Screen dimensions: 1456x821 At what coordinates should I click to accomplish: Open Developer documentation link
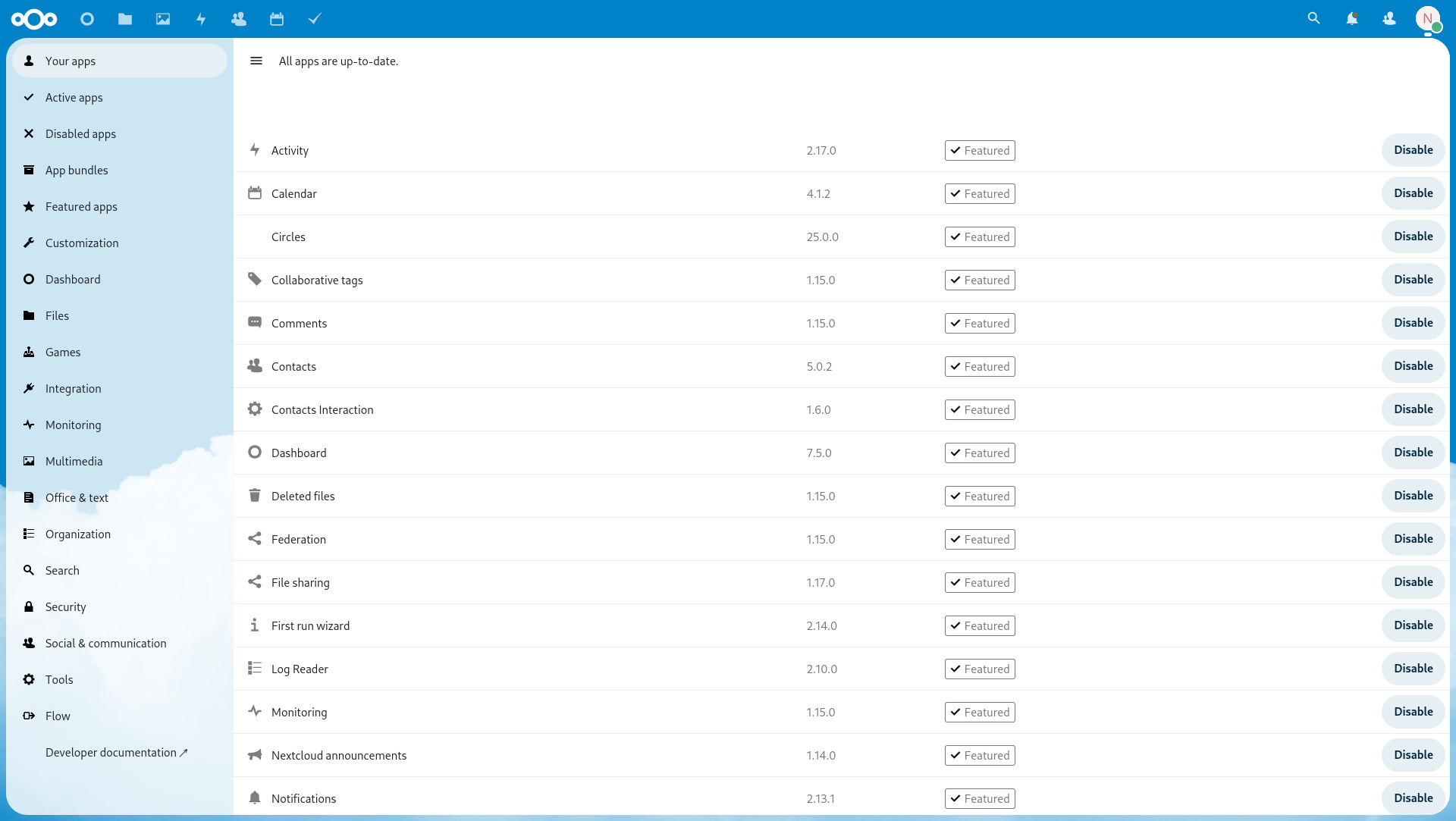(120, 752)
